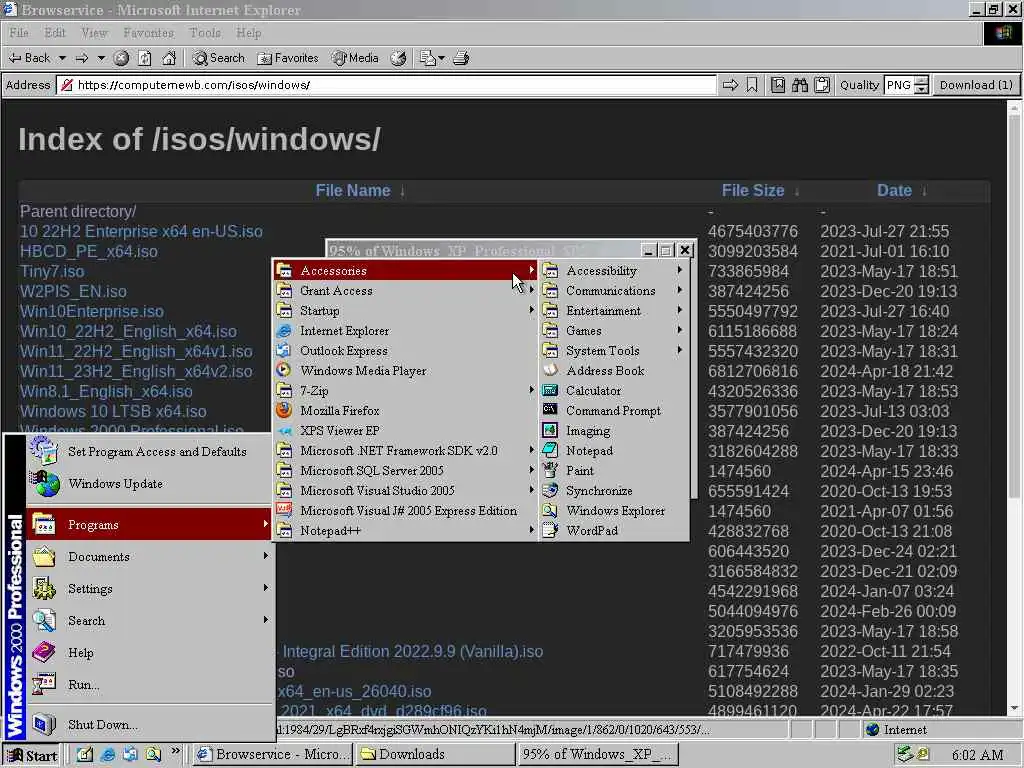The width and height of the screenshot is (1024, 768).
Task: Launch Mozilla Firefox from Programs menu
Action: coord(405,411)
